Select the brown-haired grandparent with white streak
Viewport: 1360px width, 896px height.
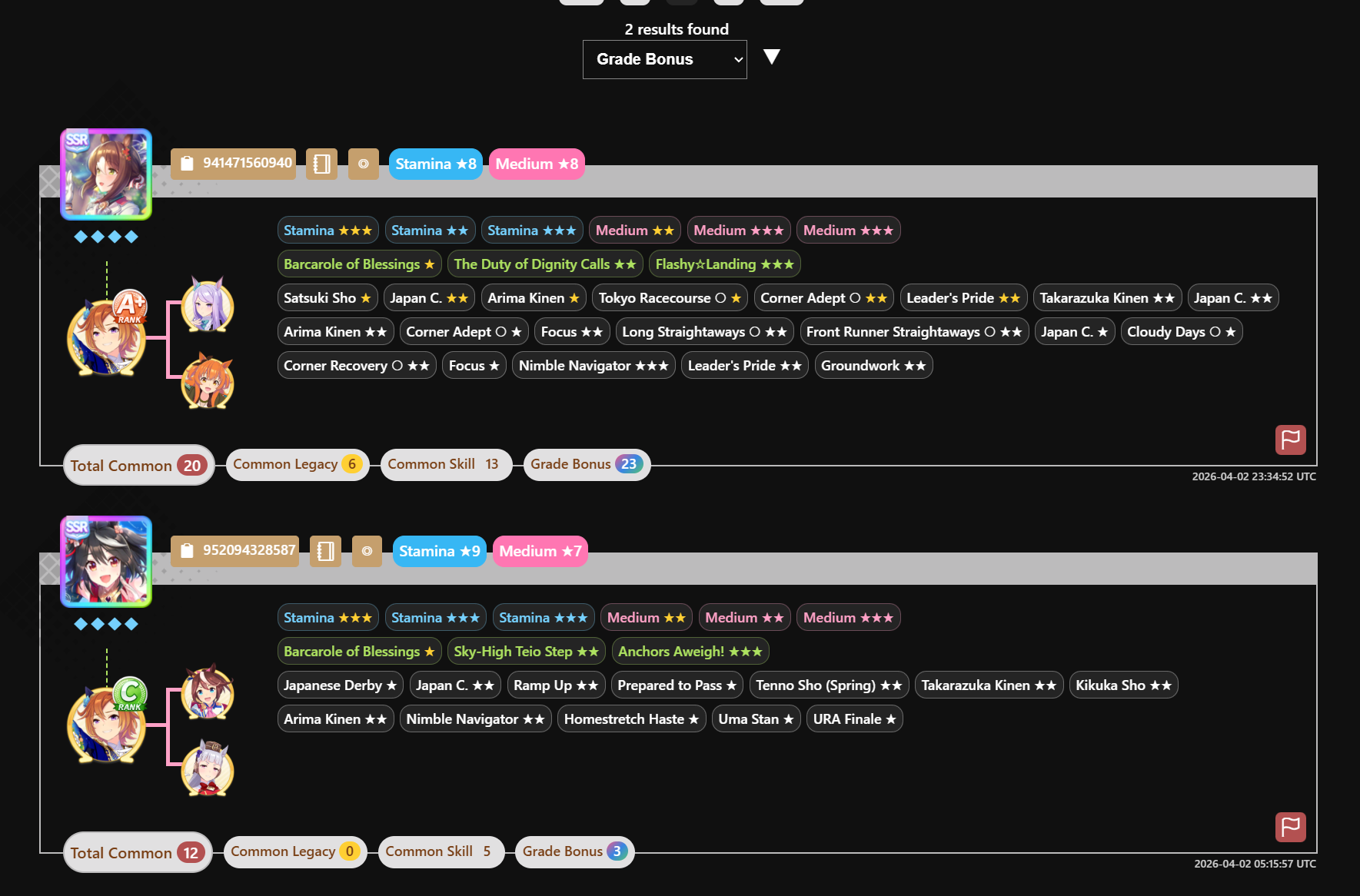(208, 692)
